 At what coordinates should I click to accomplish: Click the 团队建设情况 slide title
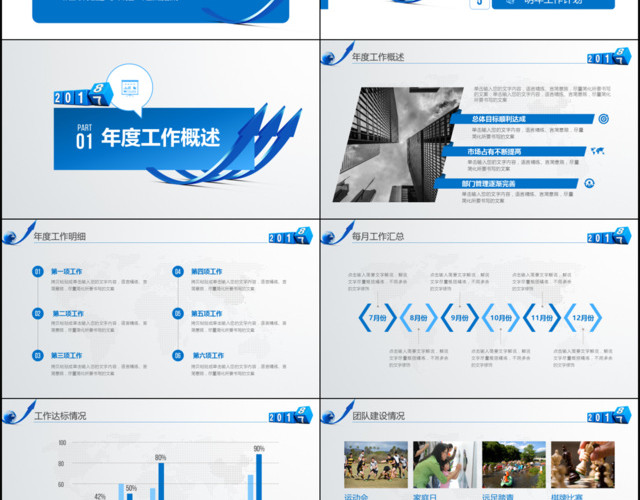pyautogui.click(x=378, y=416)
